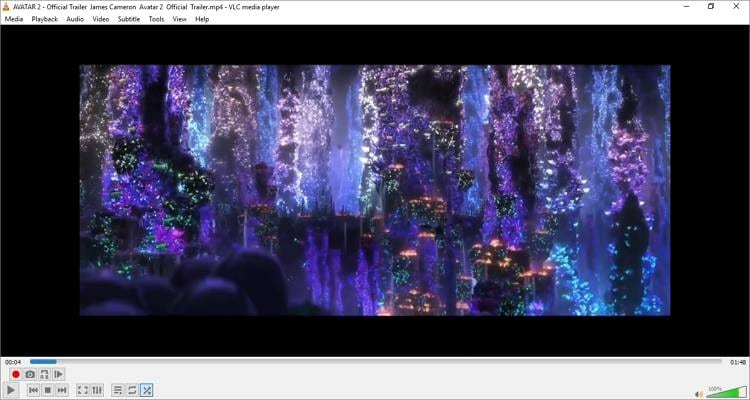
Task: Open the Audio menu
Action: (x=75, y=19)
